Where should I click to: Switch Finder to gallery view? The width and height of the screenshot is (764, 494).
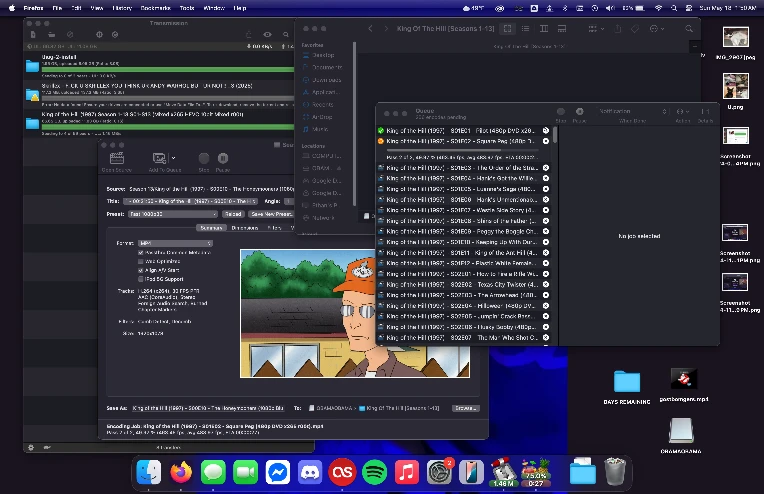[562, 29]
